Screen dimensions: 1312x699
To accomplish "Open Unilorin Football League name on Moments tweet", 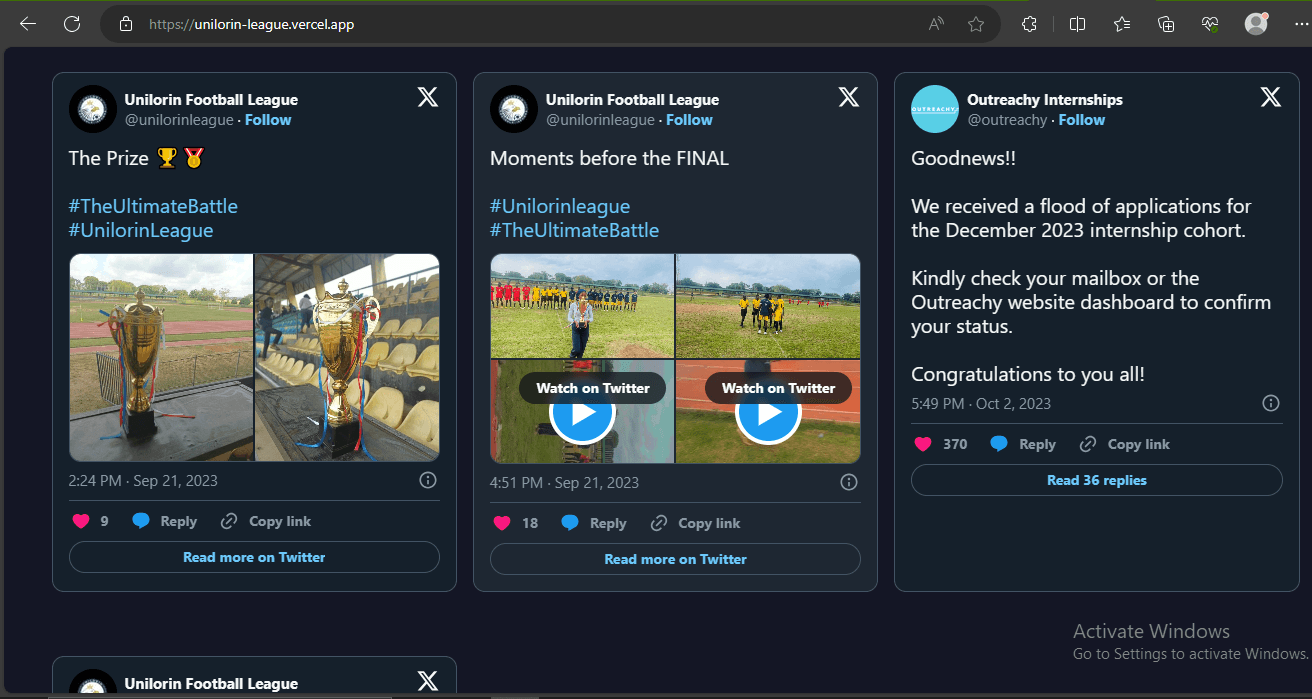I will tap(632, 100).
